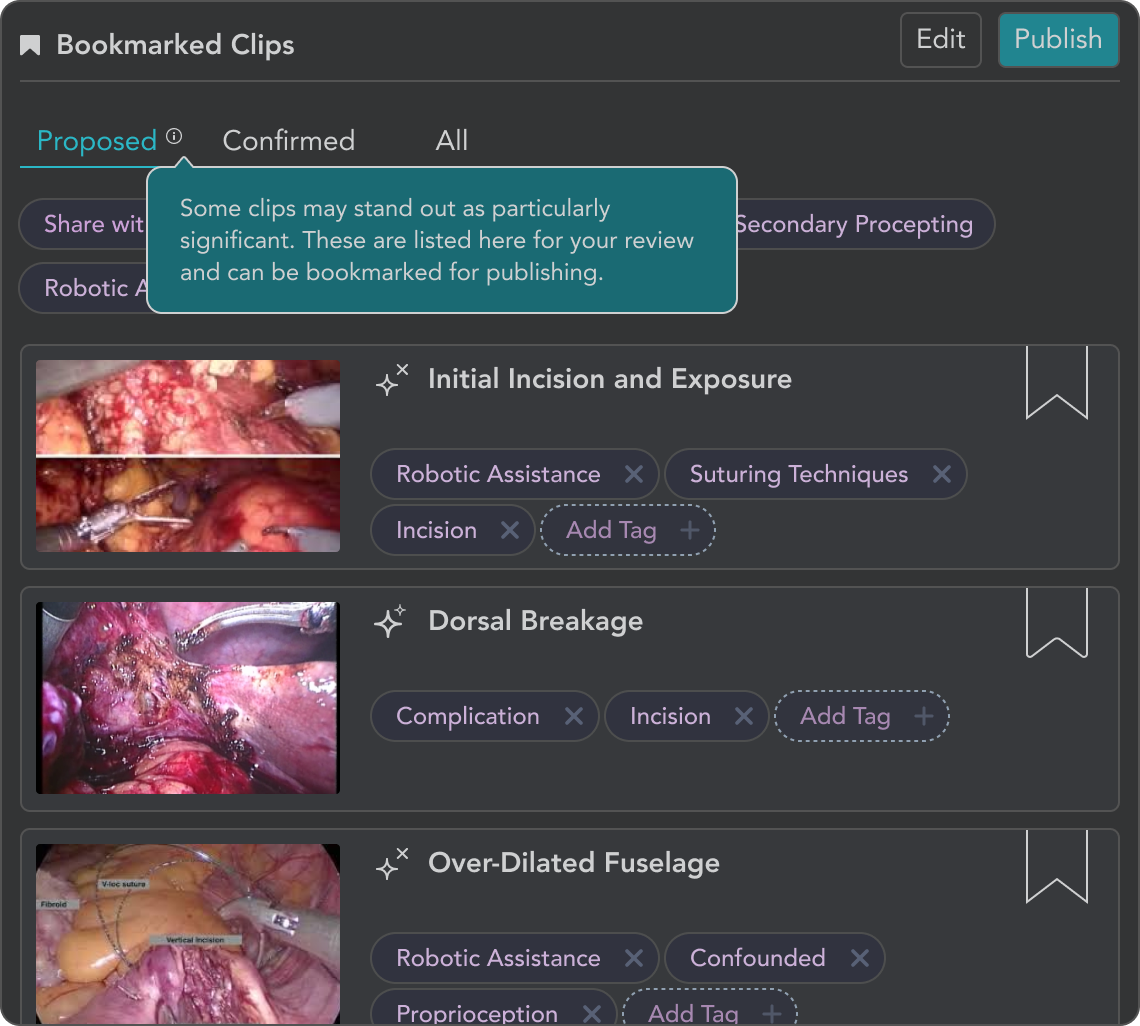Click the Publish button
1140x1026 pixels.
pos(1058,40)
